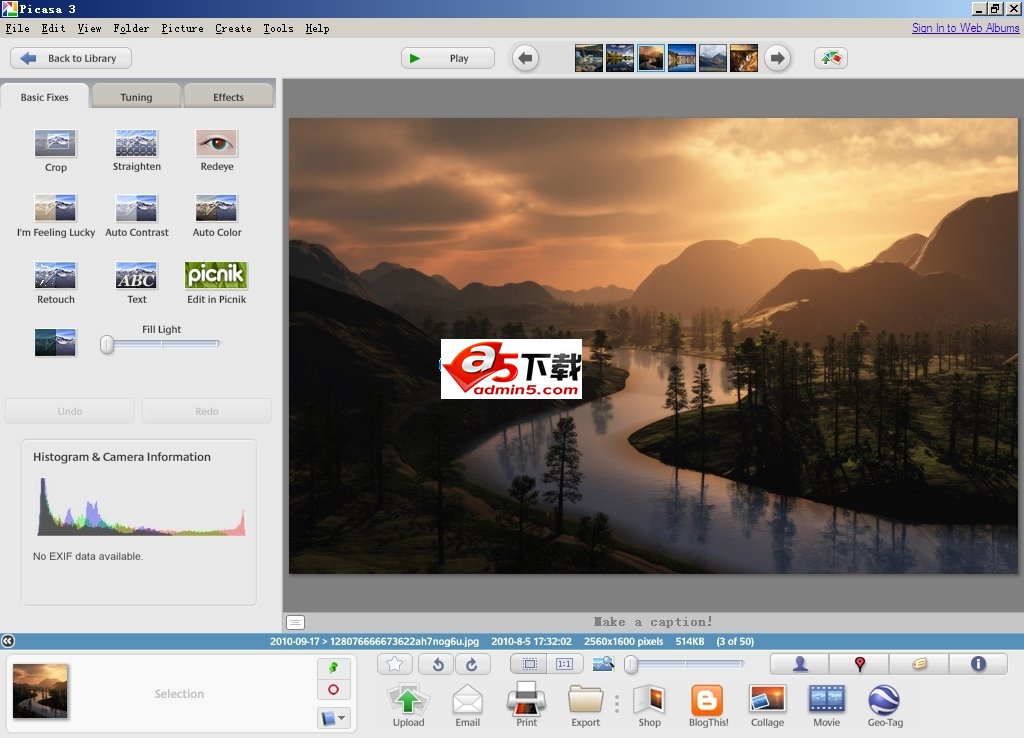Create a Movie
Screen dimensions: 1024x738
pos(827,705)
